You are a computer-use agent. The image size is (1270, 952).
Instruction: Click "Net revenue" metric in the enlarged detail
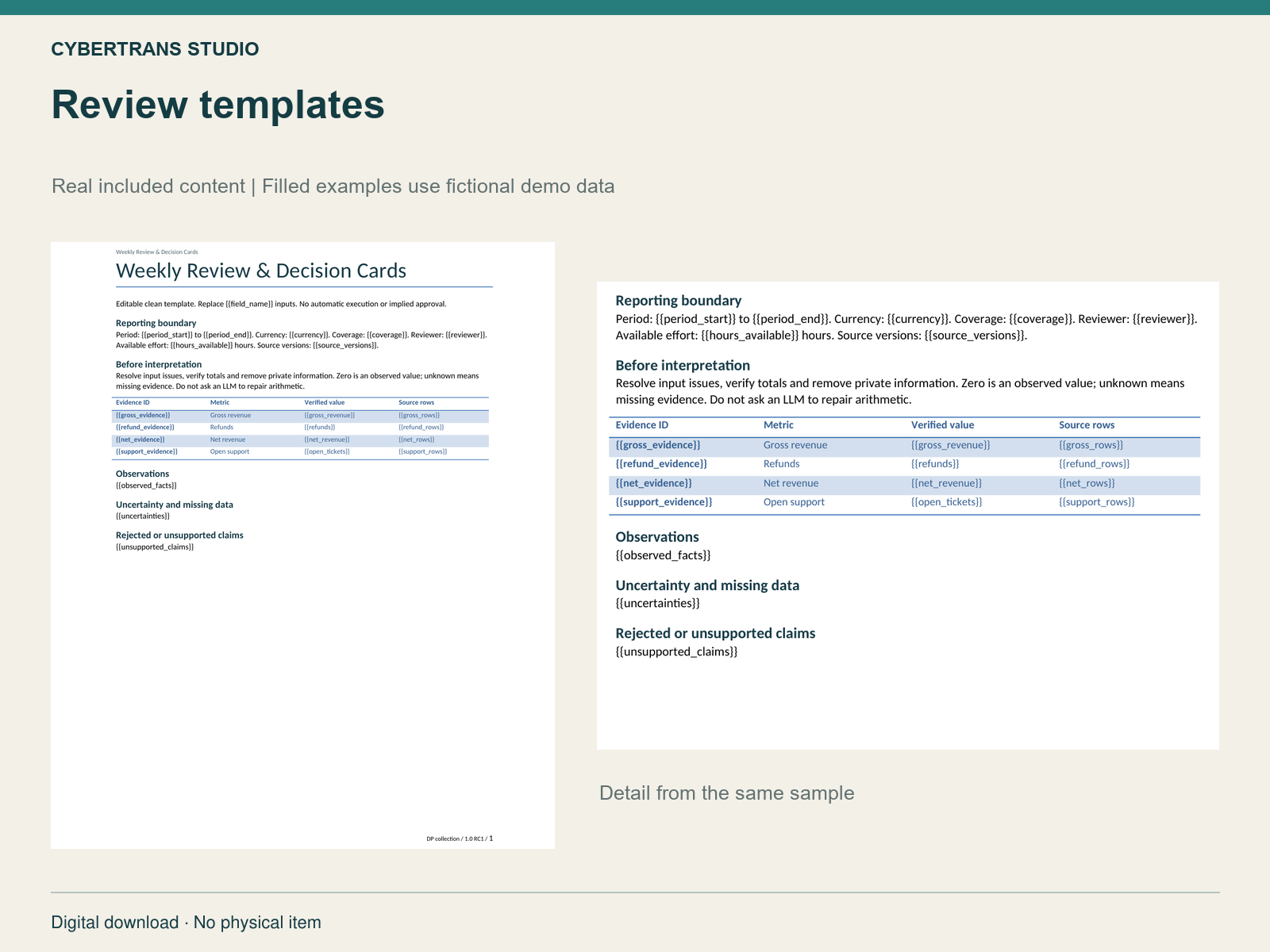pyautogui.click(x=791, y=483)
